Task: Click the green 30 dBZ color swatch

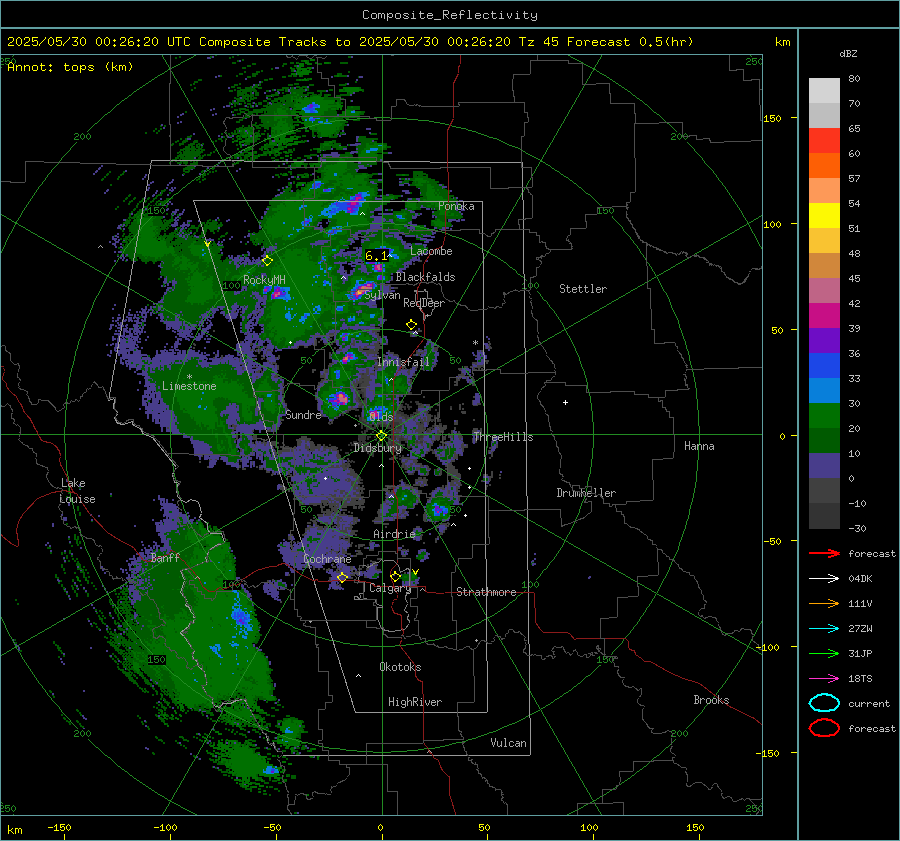Action: (x=824, y=415)
